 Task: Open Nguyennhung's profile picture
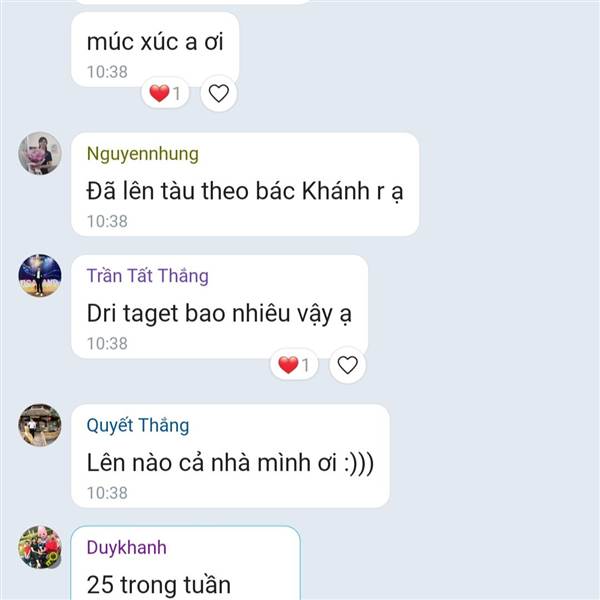[x=40, y=153]
